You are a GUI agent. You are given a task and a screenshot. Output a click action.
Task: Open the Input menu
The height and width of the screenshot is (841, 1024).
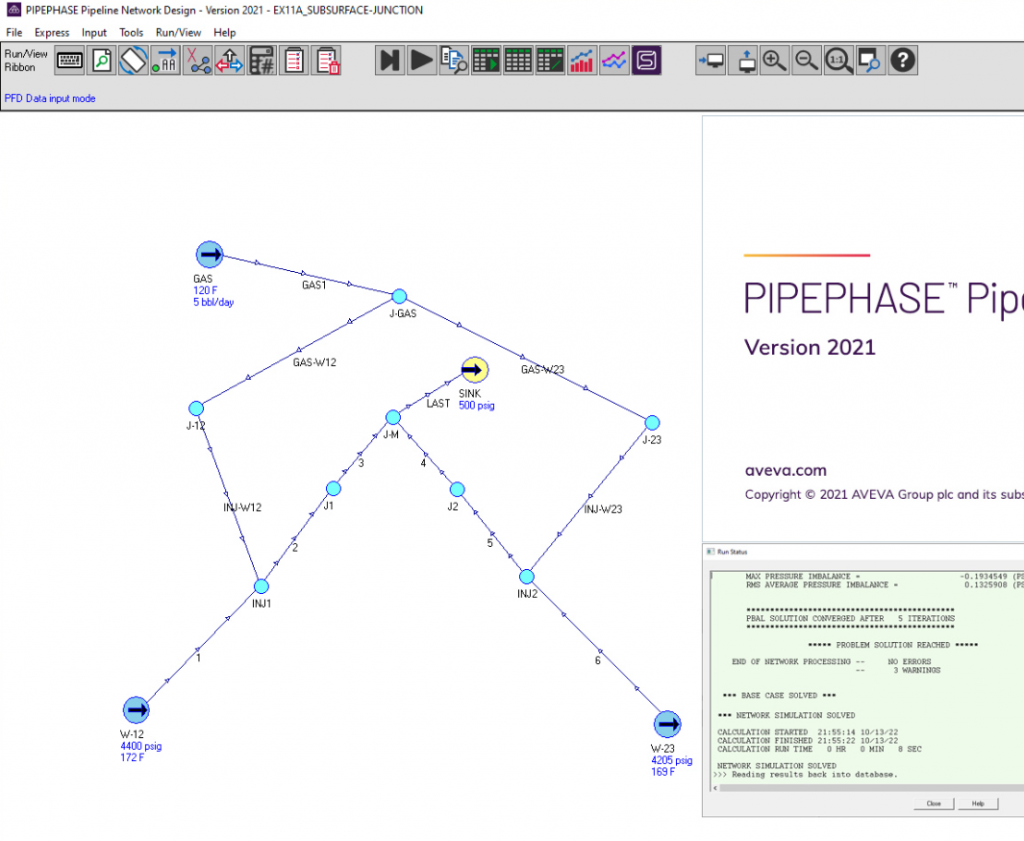pyautogui.click(x=94, y=33)
